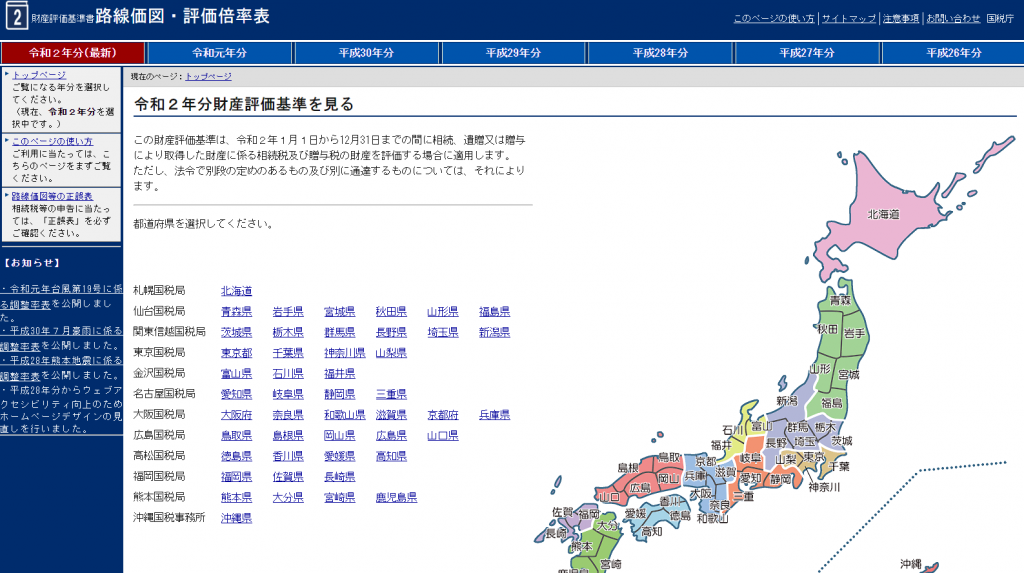Viewport: 1024px width, 573px height.
Task: Open 令和元年台風第19号 notice link
Action: coord(61,295)
